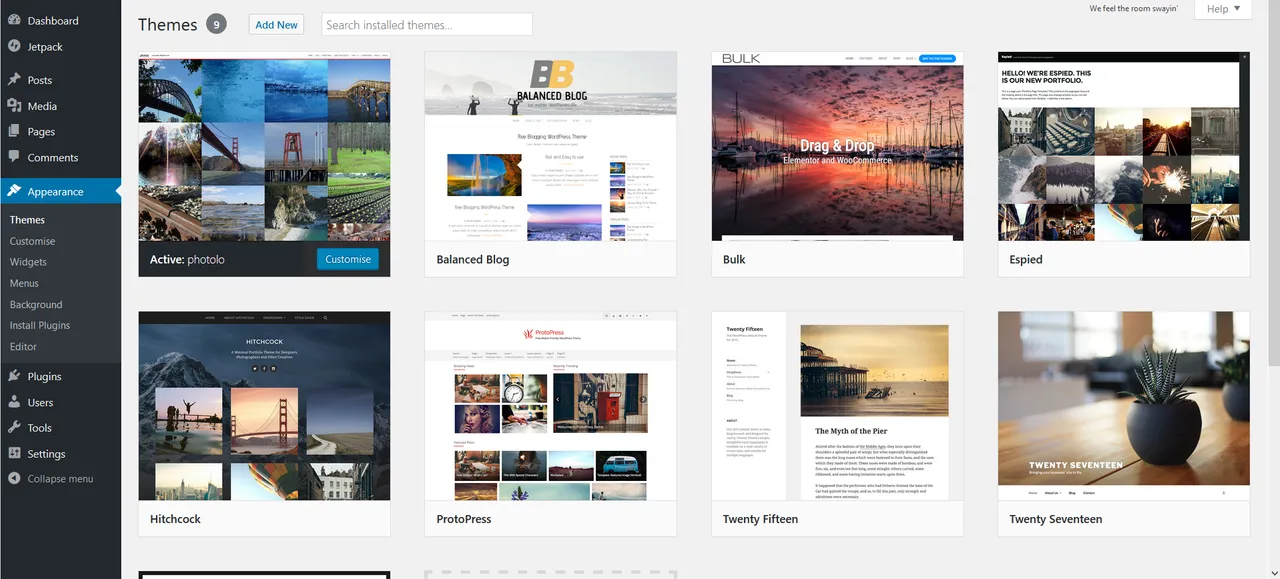
Task: Open the Install Plugins submenu link
Action: pyautogui.click(x=40, y=326)
